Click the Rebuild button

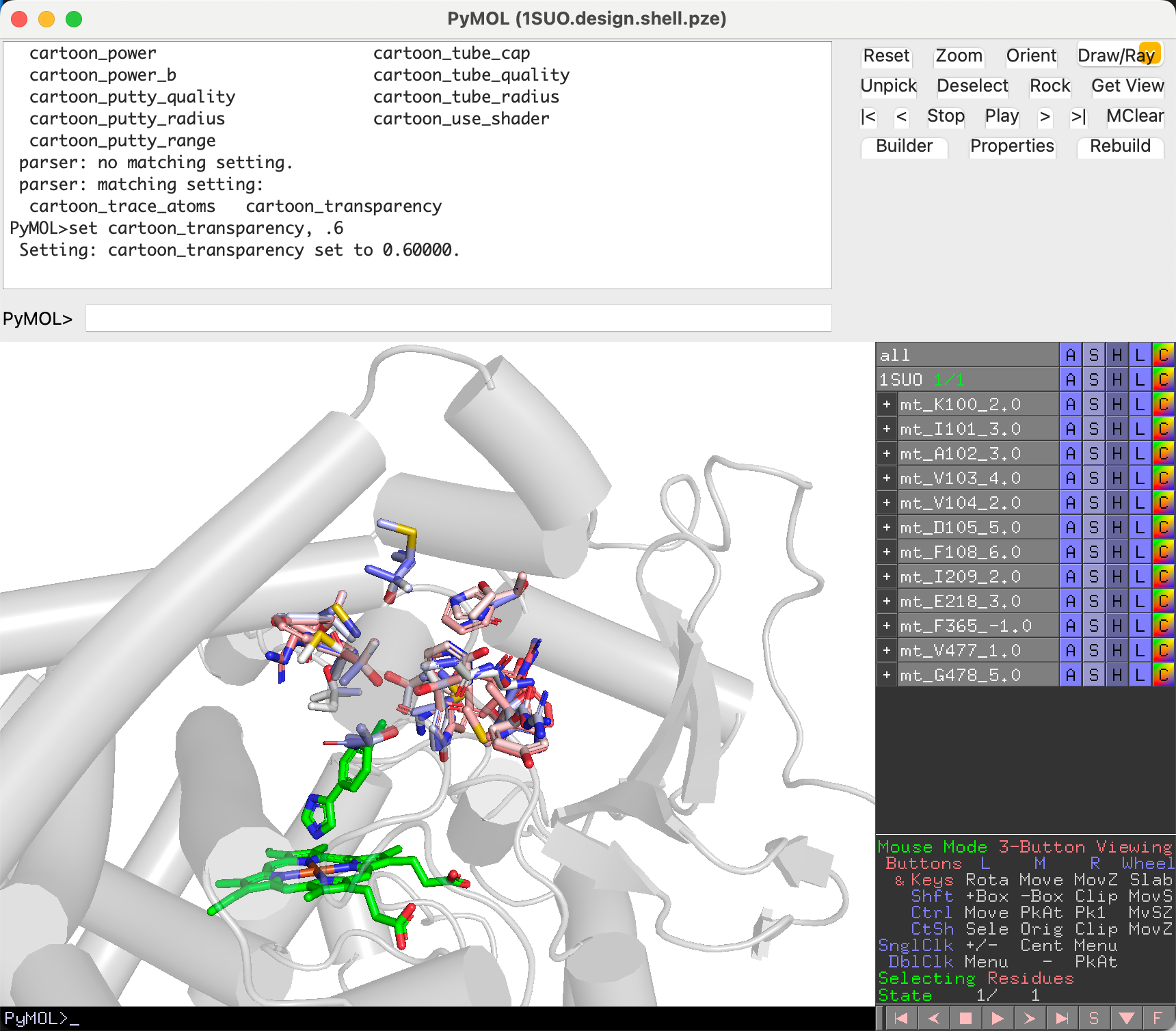[x=1120, y=146]
